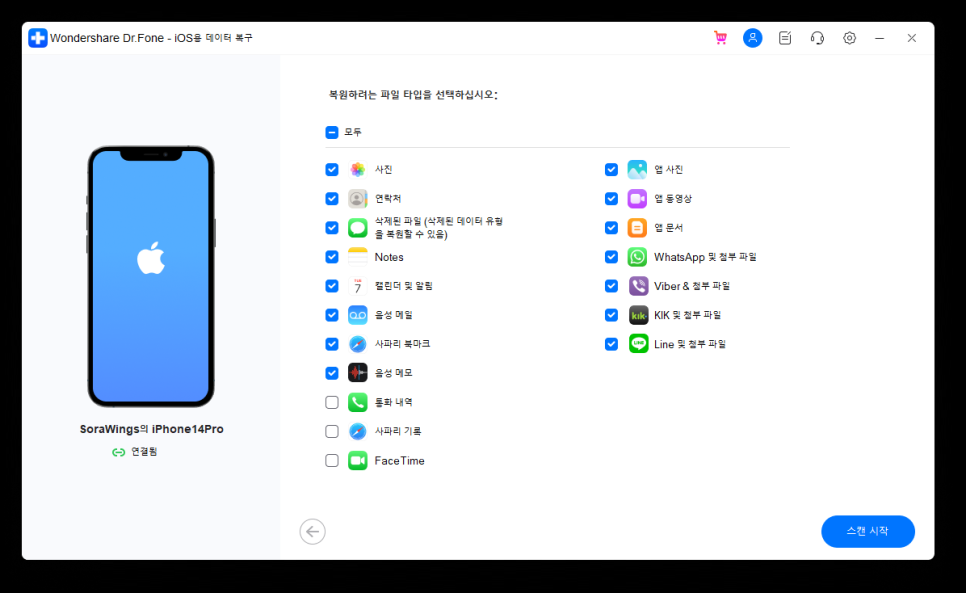Uncheck the App Documents checkbox
The height and width of the screenshot is (593, 966).
tap(611, 228)
